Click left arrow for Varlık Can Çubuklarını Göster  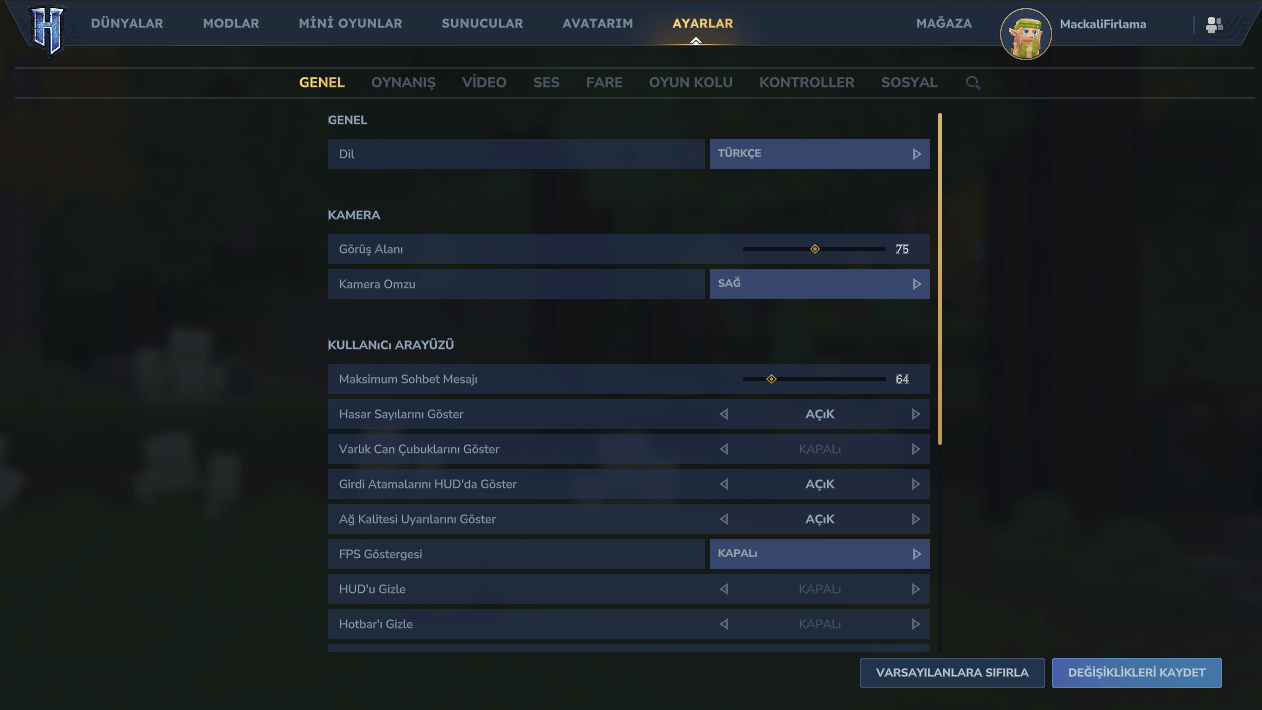[x=724, y=449]
